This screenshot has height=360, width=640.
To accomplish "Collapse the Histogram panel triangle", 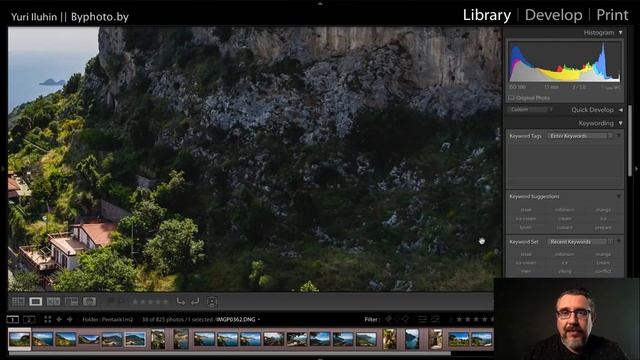I will [620, 33].
